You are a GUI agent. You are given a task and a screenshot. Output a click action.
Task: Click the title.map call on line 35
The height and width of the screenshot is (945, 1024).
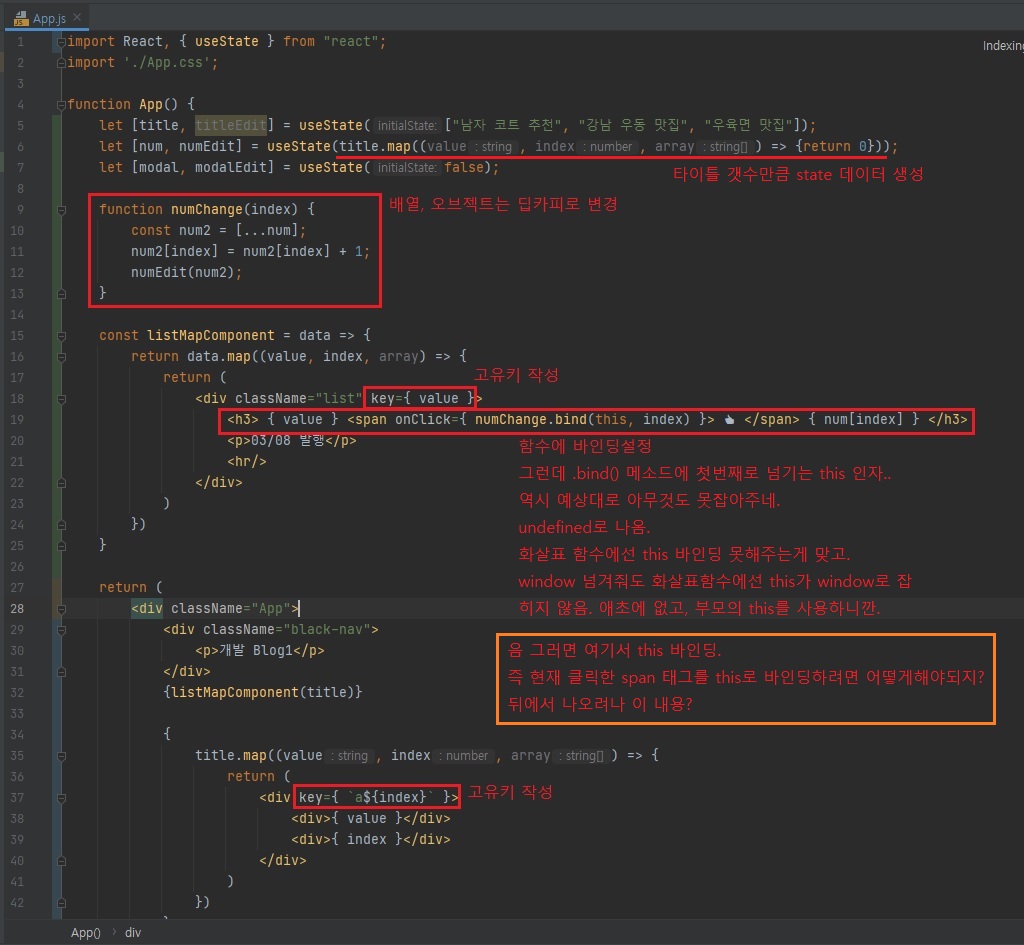pos(231,756)
